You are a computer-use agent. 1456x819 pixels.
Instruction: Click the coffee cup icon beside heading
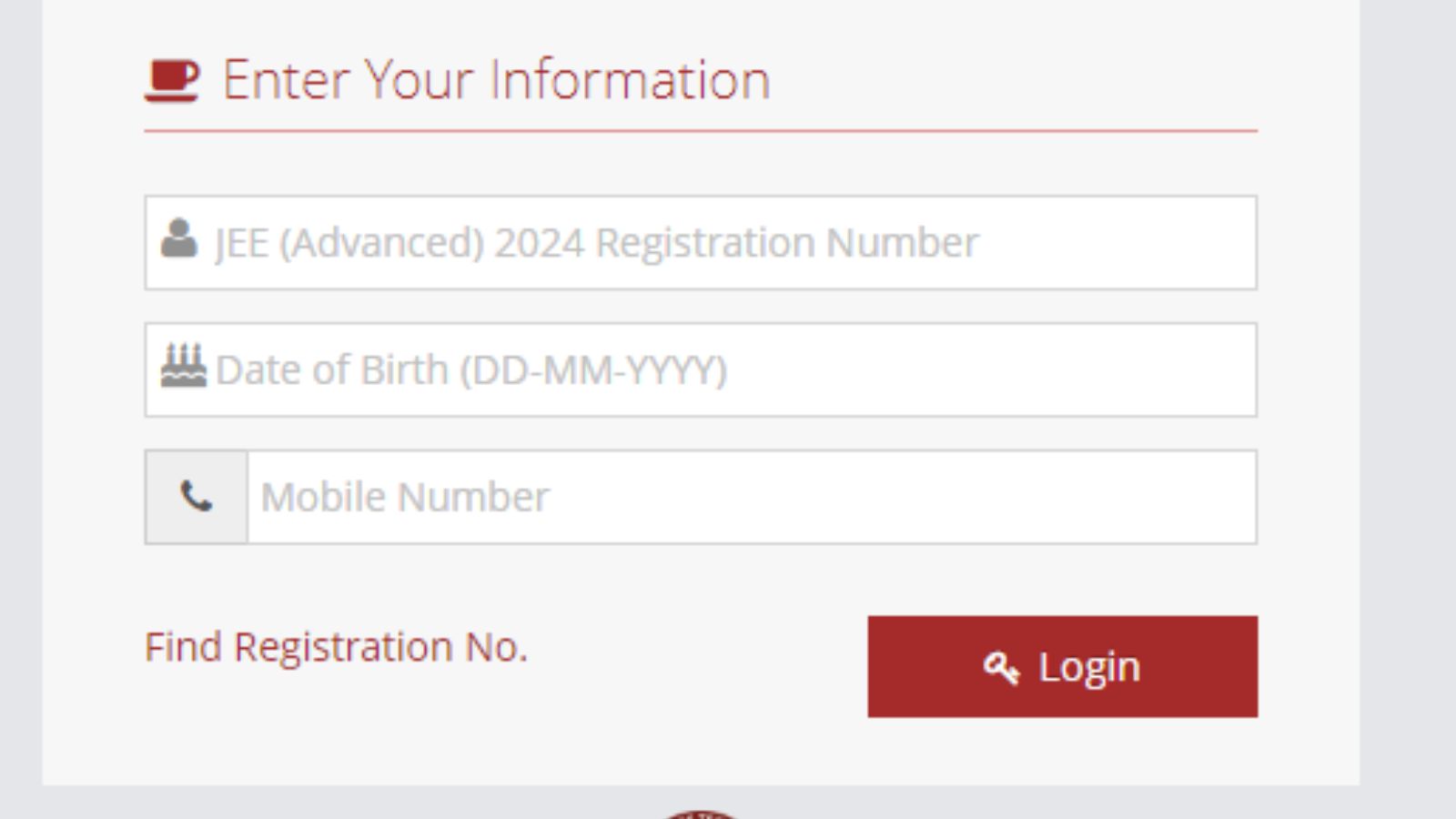click(x=171, y=80)
